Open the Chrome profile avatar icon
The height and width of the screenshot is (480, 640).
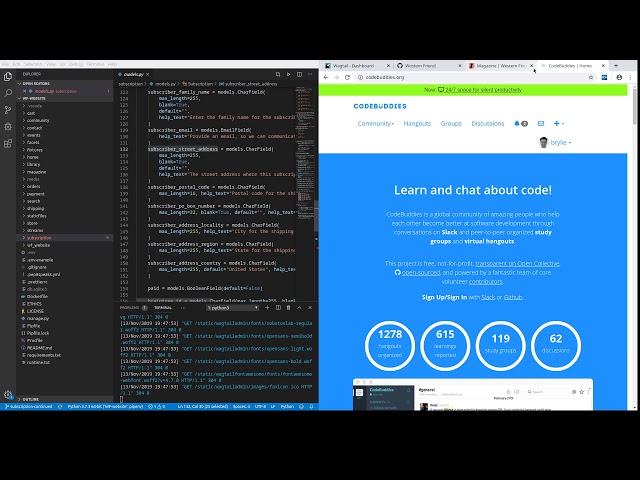point(619,77)
